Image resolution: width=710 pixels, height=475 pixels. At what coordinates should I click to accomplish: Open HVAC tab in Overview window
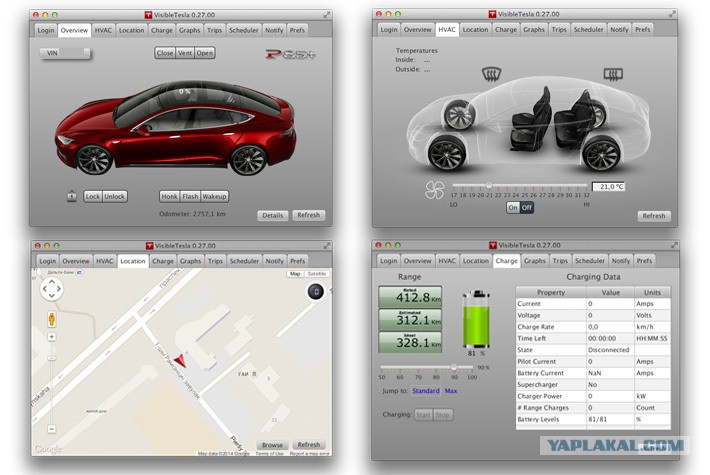(103, 30)
